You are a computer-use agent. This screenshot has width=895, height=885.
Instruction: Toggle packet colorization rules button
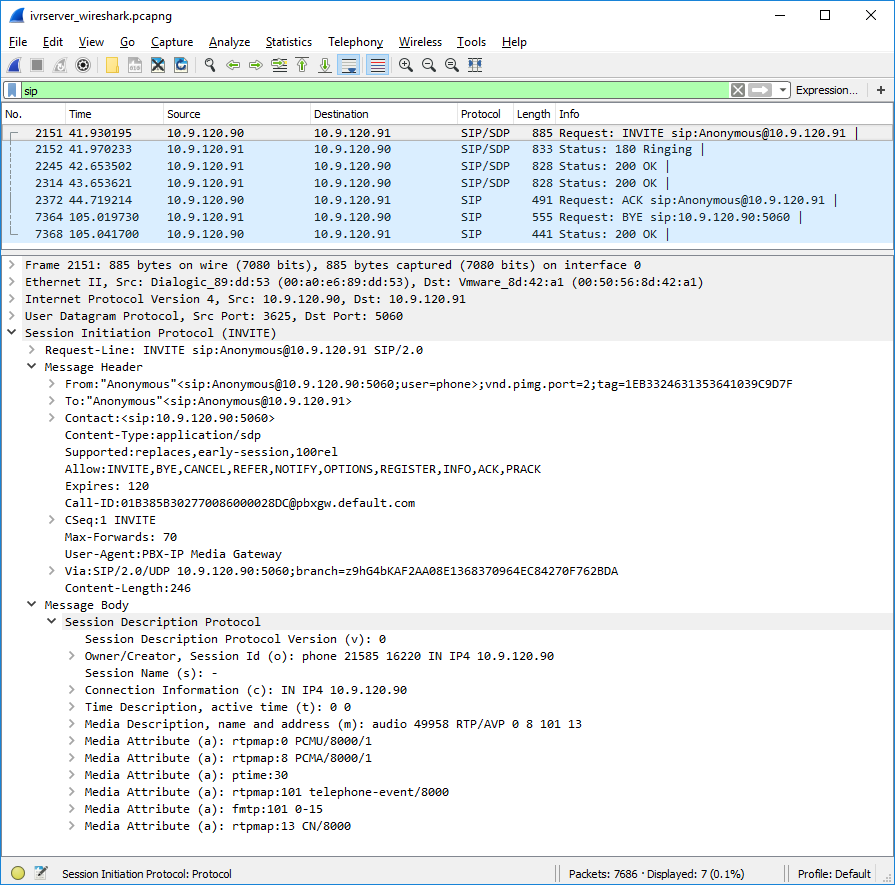click(x=377, y=65)
